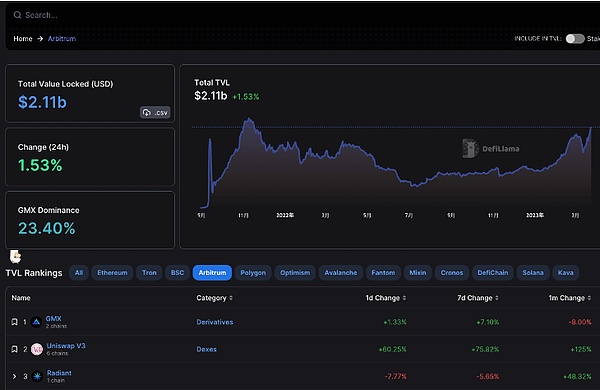Download TVL data as .csv
This screenshot has width=600, height=390.
(155, 113)
